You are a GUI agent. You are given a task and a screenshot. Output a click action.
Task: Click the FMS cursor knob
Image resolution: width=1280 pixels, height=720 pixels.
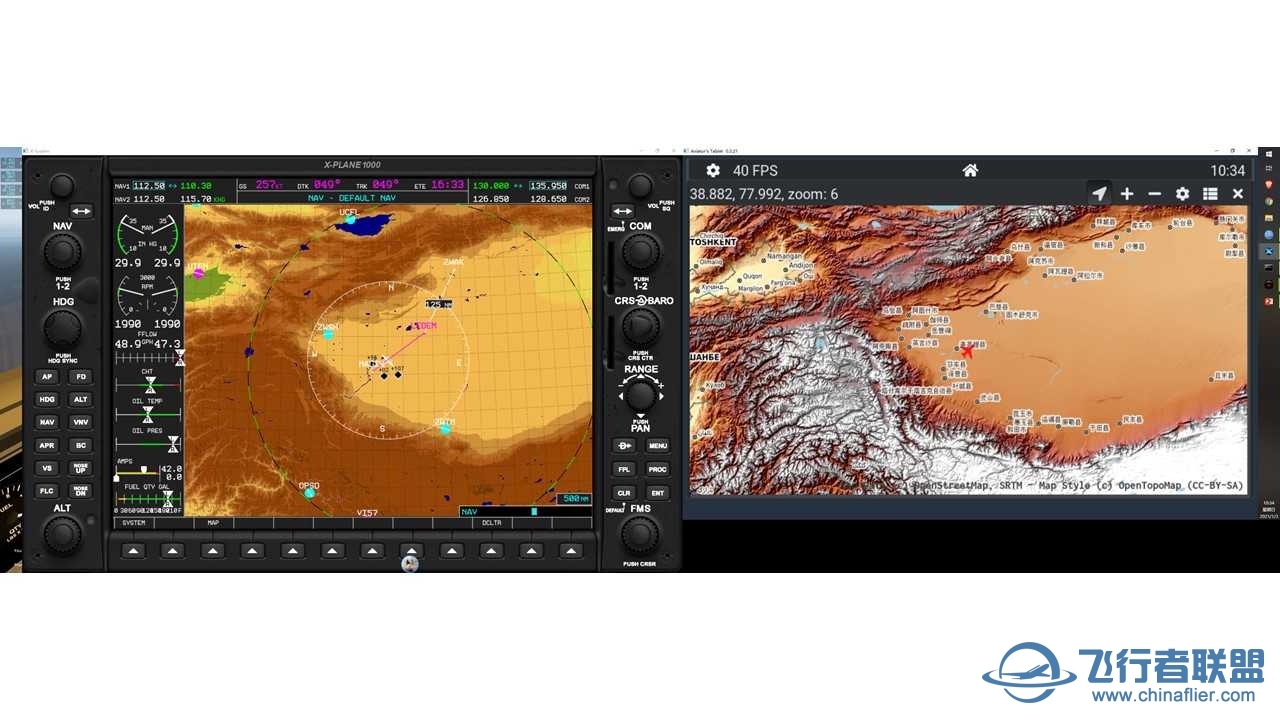[x=640, y=535]
